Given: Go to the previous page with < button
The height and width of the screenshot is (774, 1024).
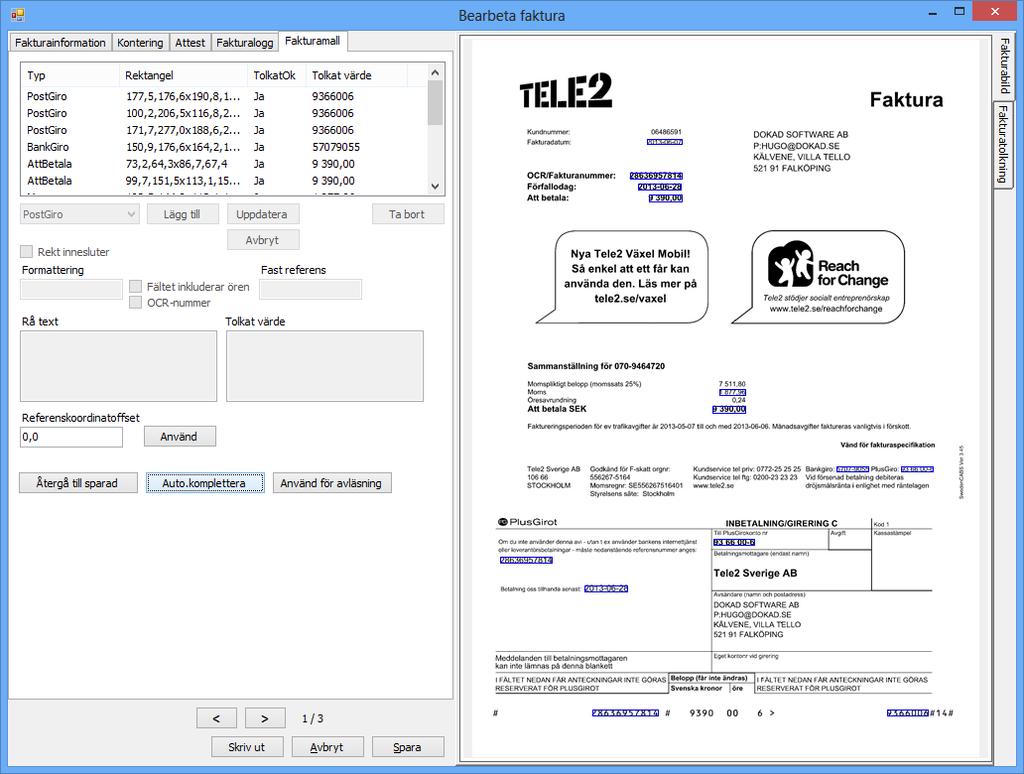Looking at the screenshot, I should click(x=216, y=718).
